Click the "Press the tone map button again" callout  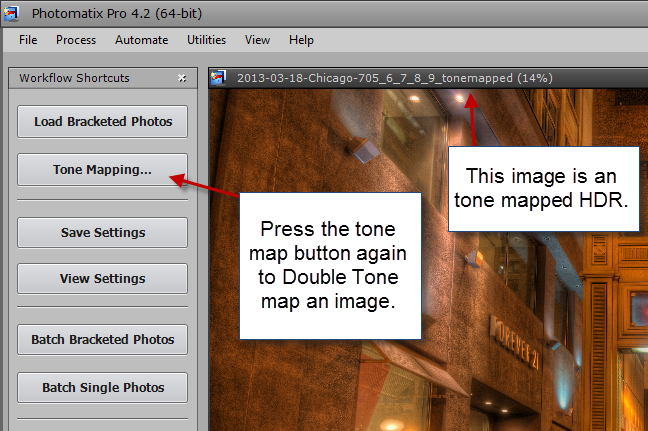(330, 266)
